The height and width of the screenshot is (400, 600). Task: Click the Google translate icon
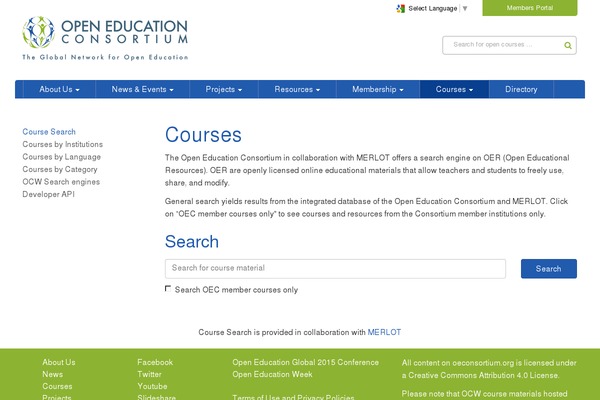click(x=400, y=8)
